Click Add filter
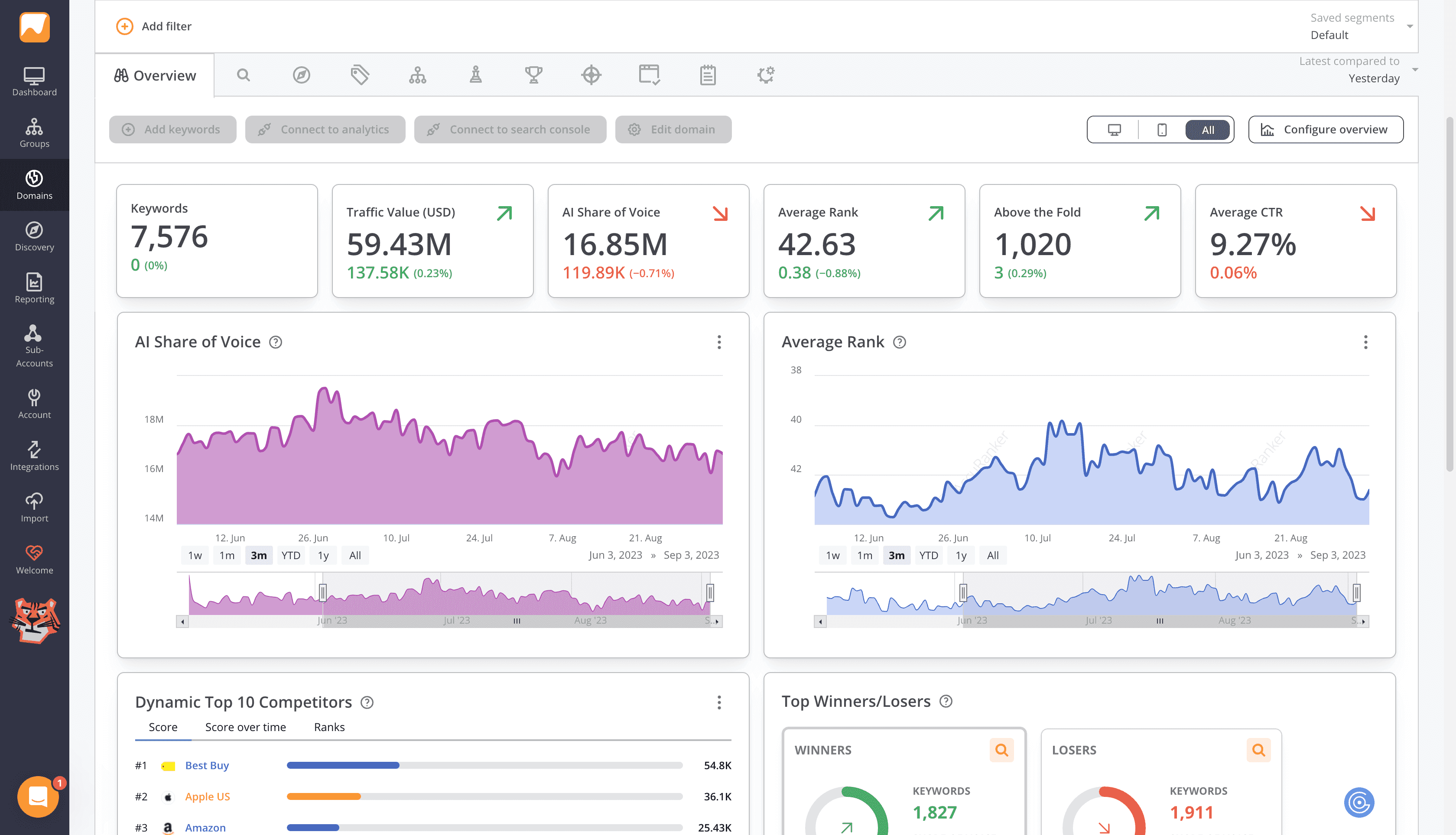 (154, 26)
